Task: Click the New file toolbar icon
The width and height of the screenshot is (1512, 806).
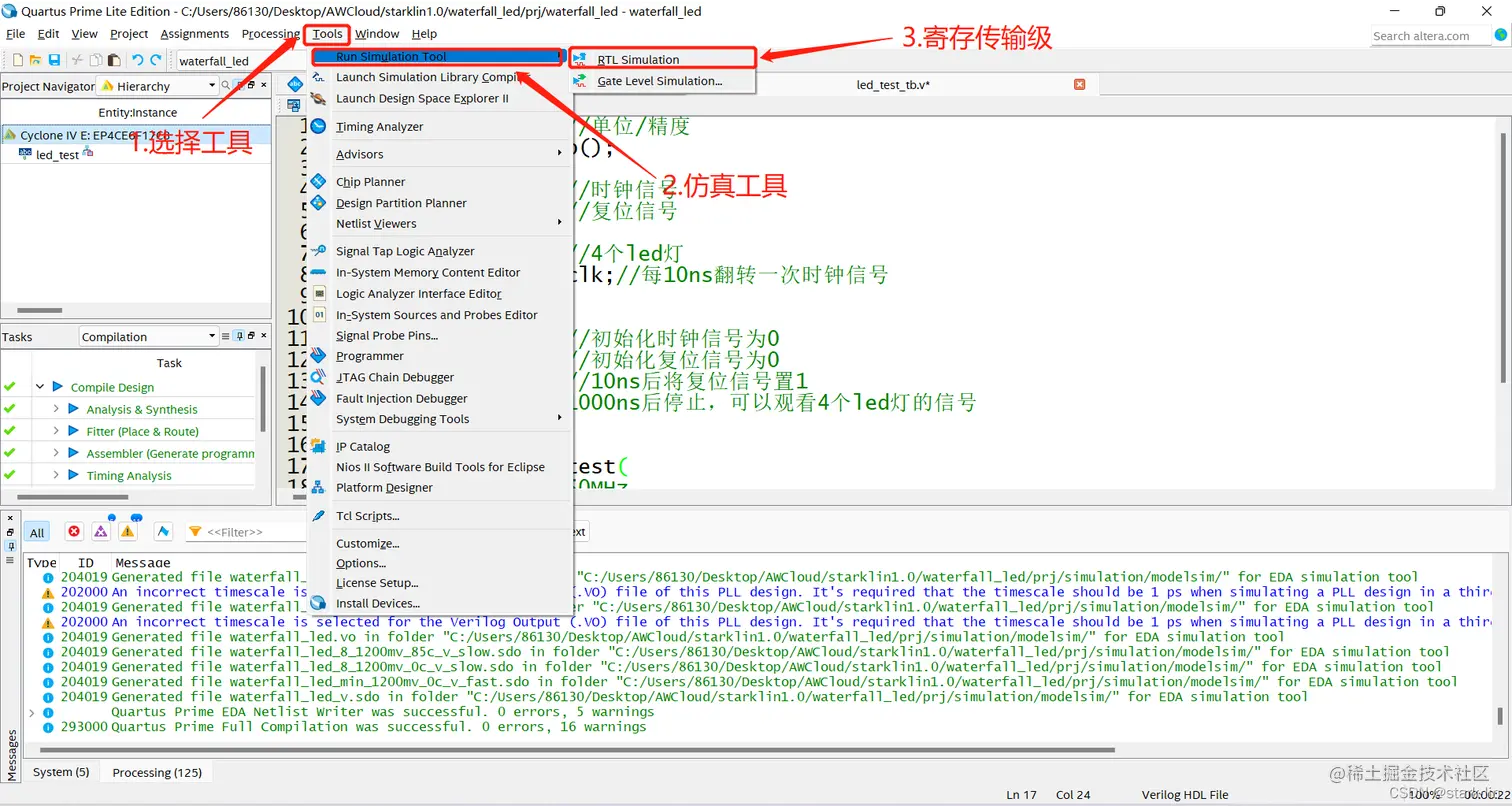Action: click(x=18, y=61)
